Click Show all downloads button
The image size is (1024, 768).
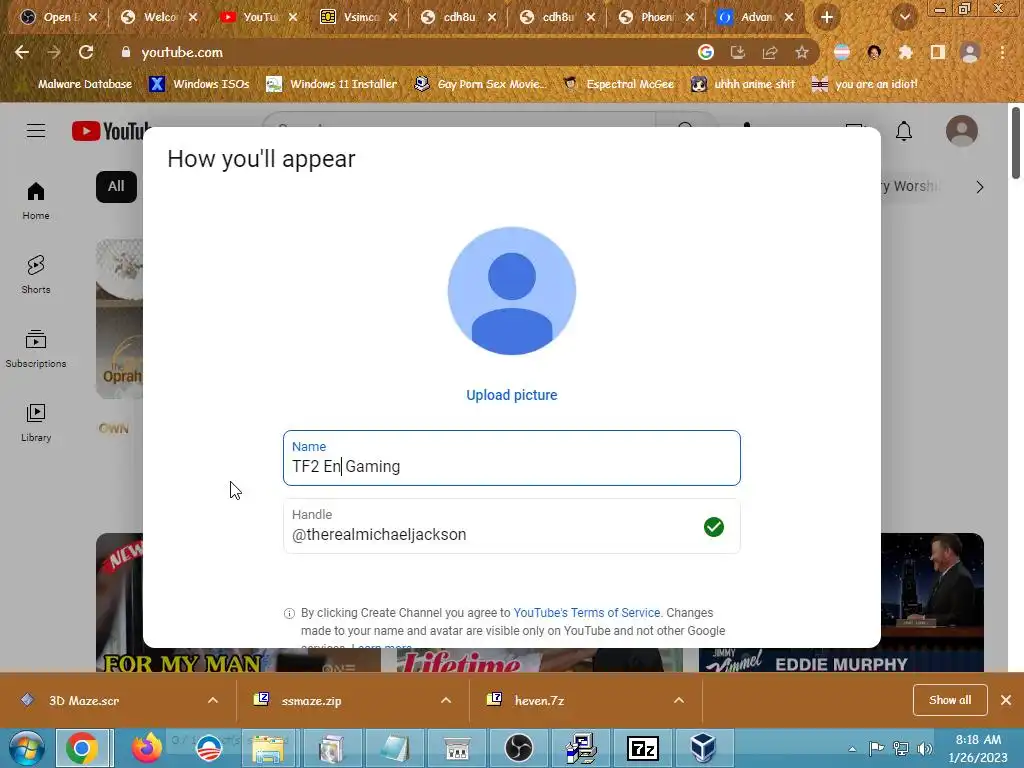pyautogui.click(x=950, y=700)
